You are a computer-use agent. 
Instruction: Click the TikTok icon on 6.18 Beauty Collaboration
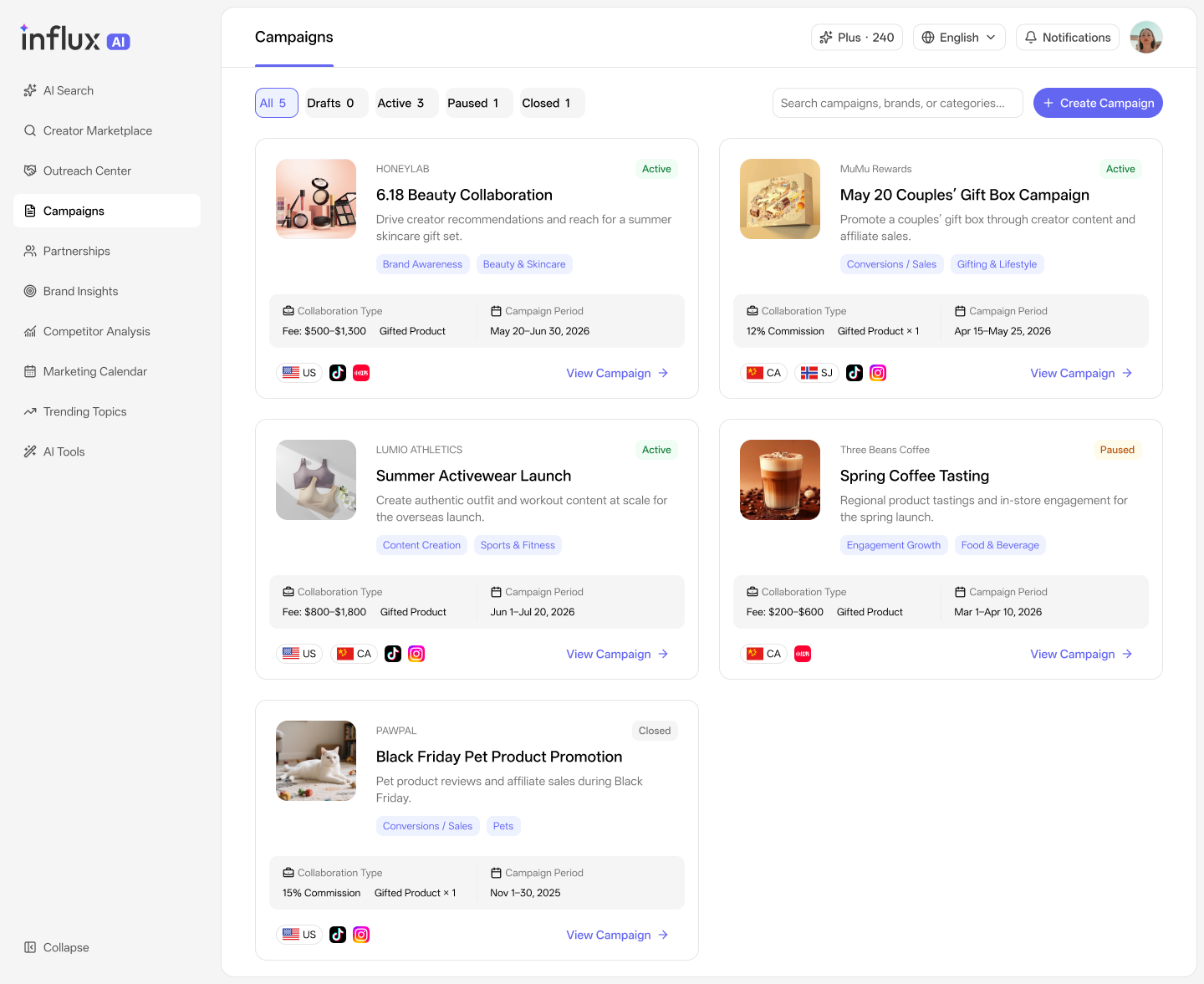338,373
